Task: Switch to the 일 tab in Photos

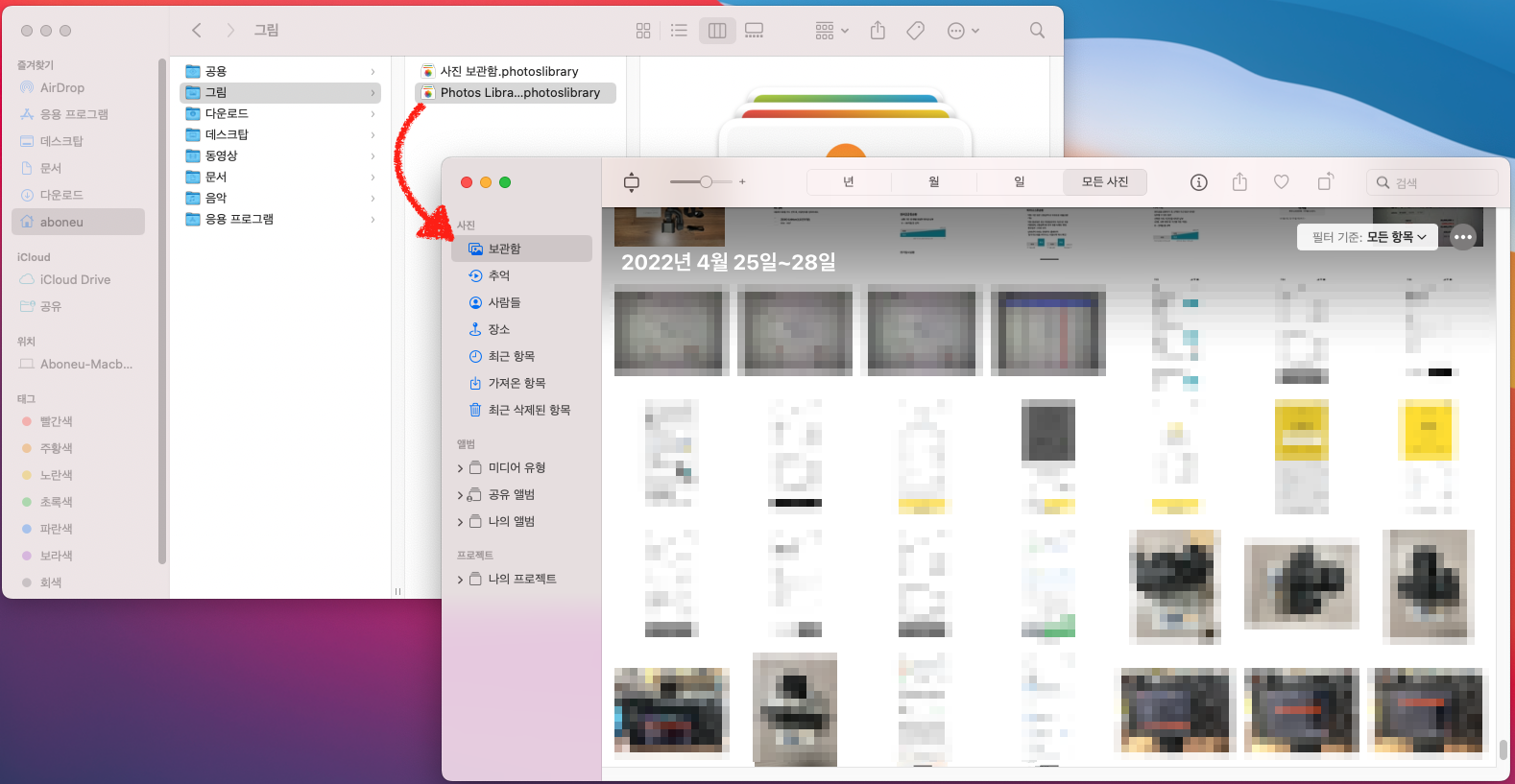Action: pyautogui.click(x=1020, y=181)
